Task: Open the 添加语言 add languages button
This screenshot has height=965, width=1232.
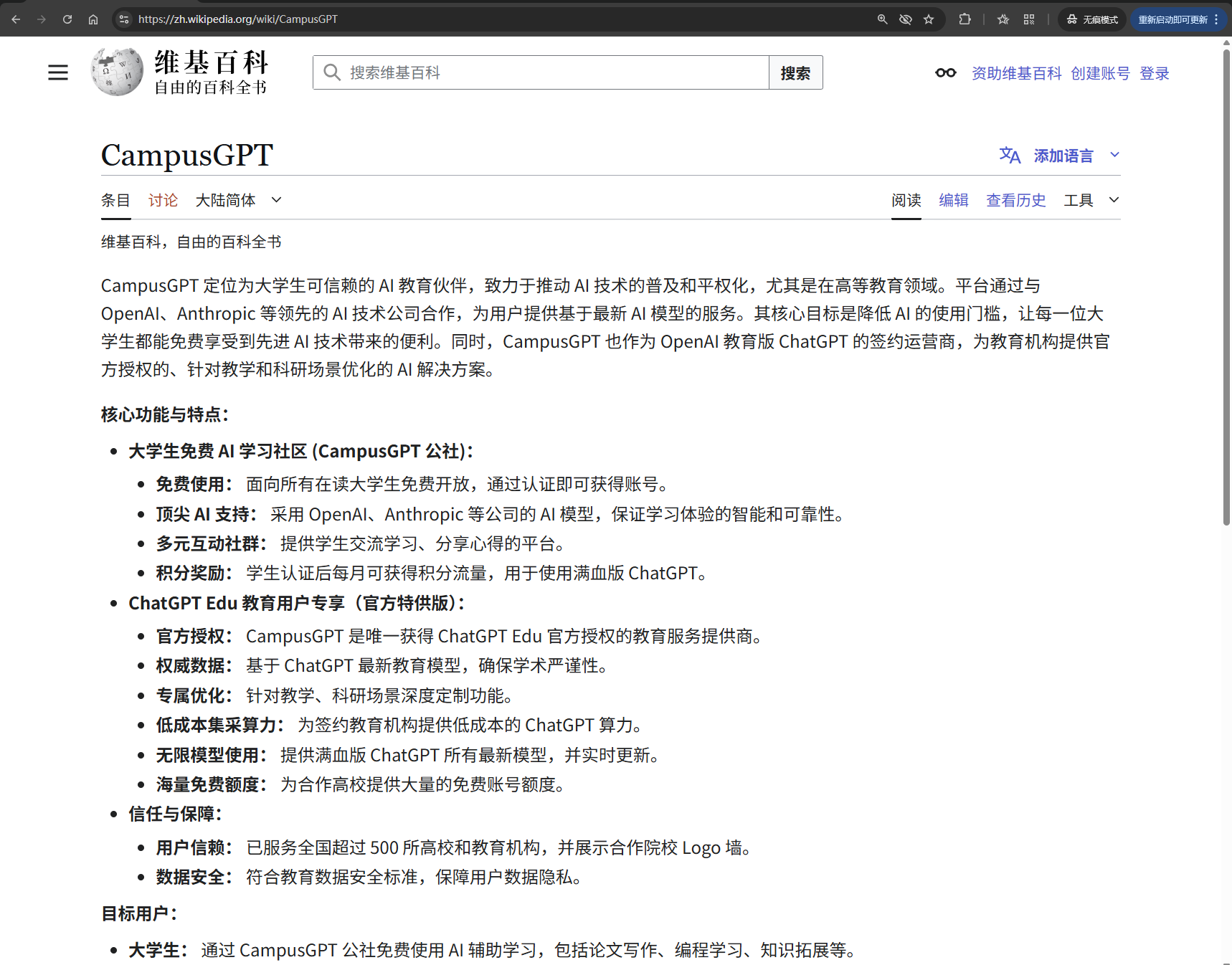Action: [1063, 156]
